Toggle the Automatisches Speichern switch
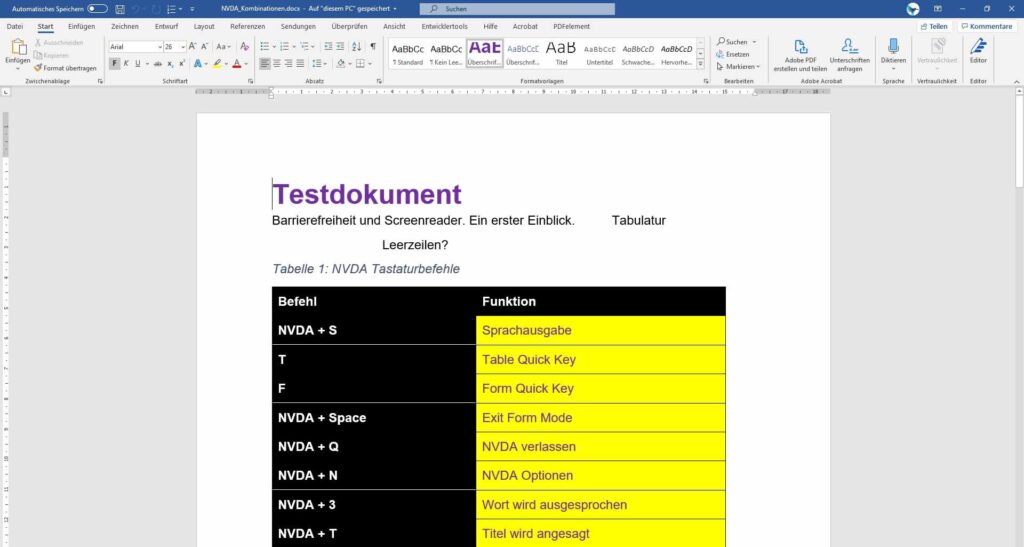 [x=97, y=8]
